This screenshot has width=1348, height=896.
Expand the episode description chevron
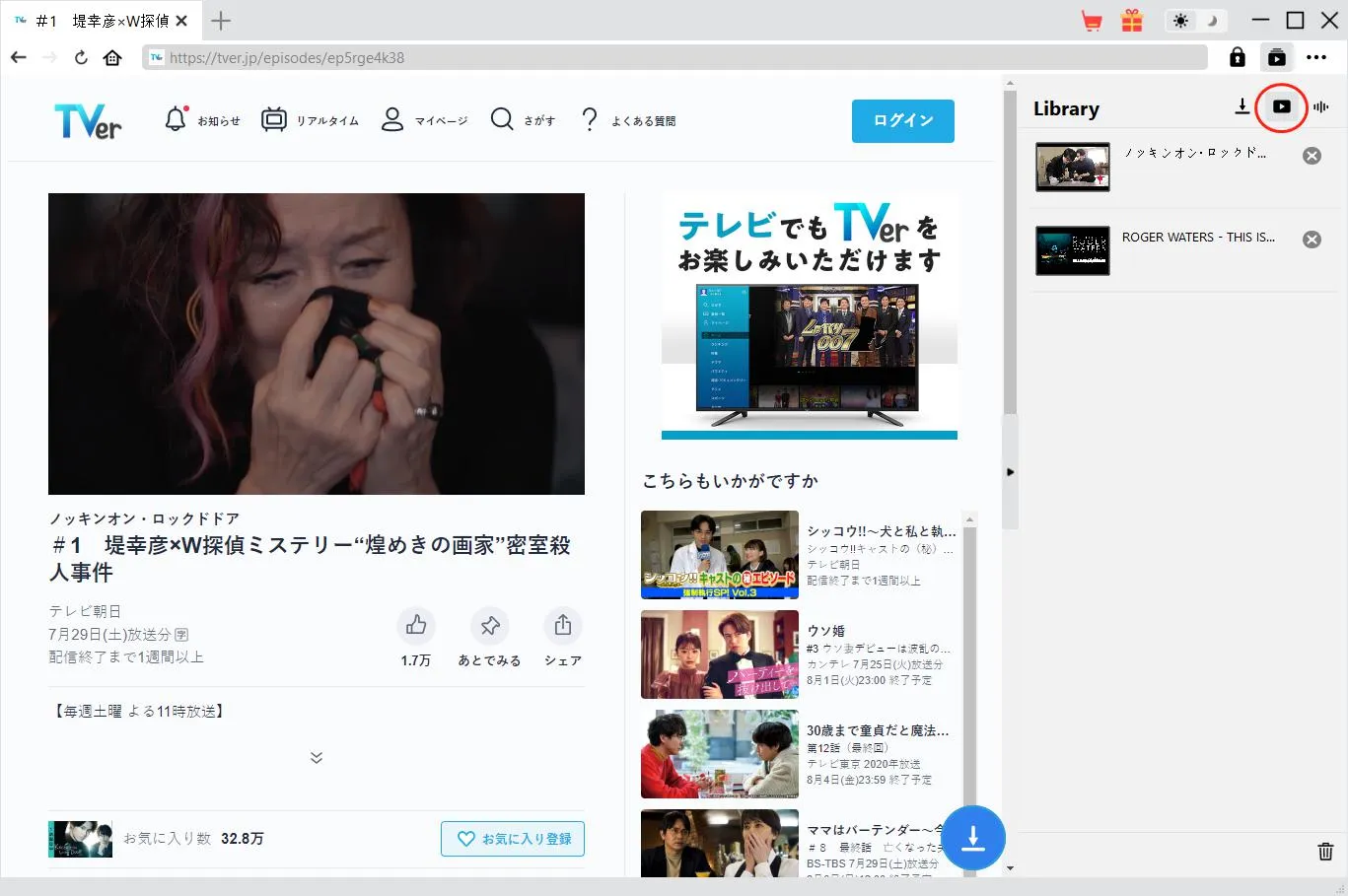(x=317, y=757)
